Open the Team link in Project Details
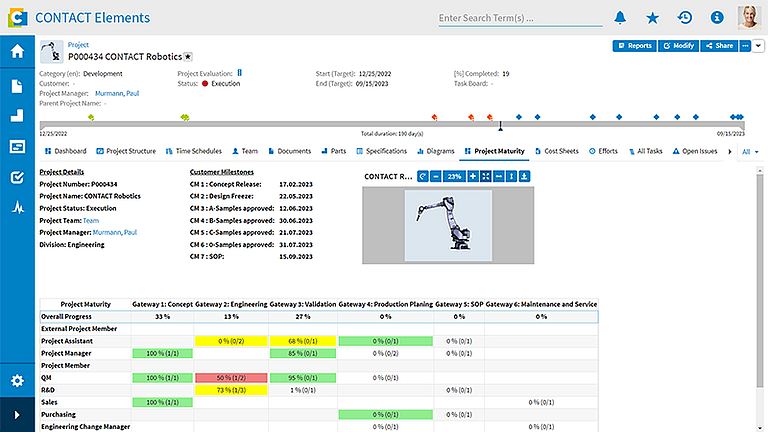The width and height of the screenshot is (768, 432). point(91,220)
